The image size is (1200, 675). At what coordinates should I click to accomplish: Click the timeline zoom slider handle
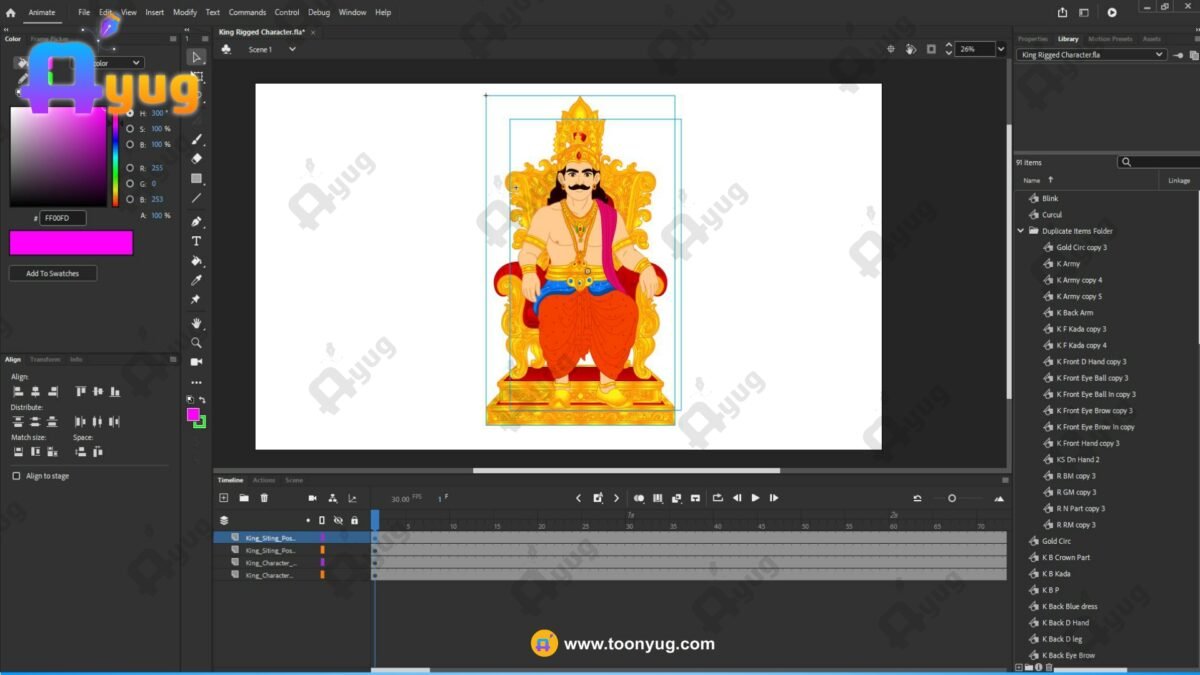click(x=952, y=498)
